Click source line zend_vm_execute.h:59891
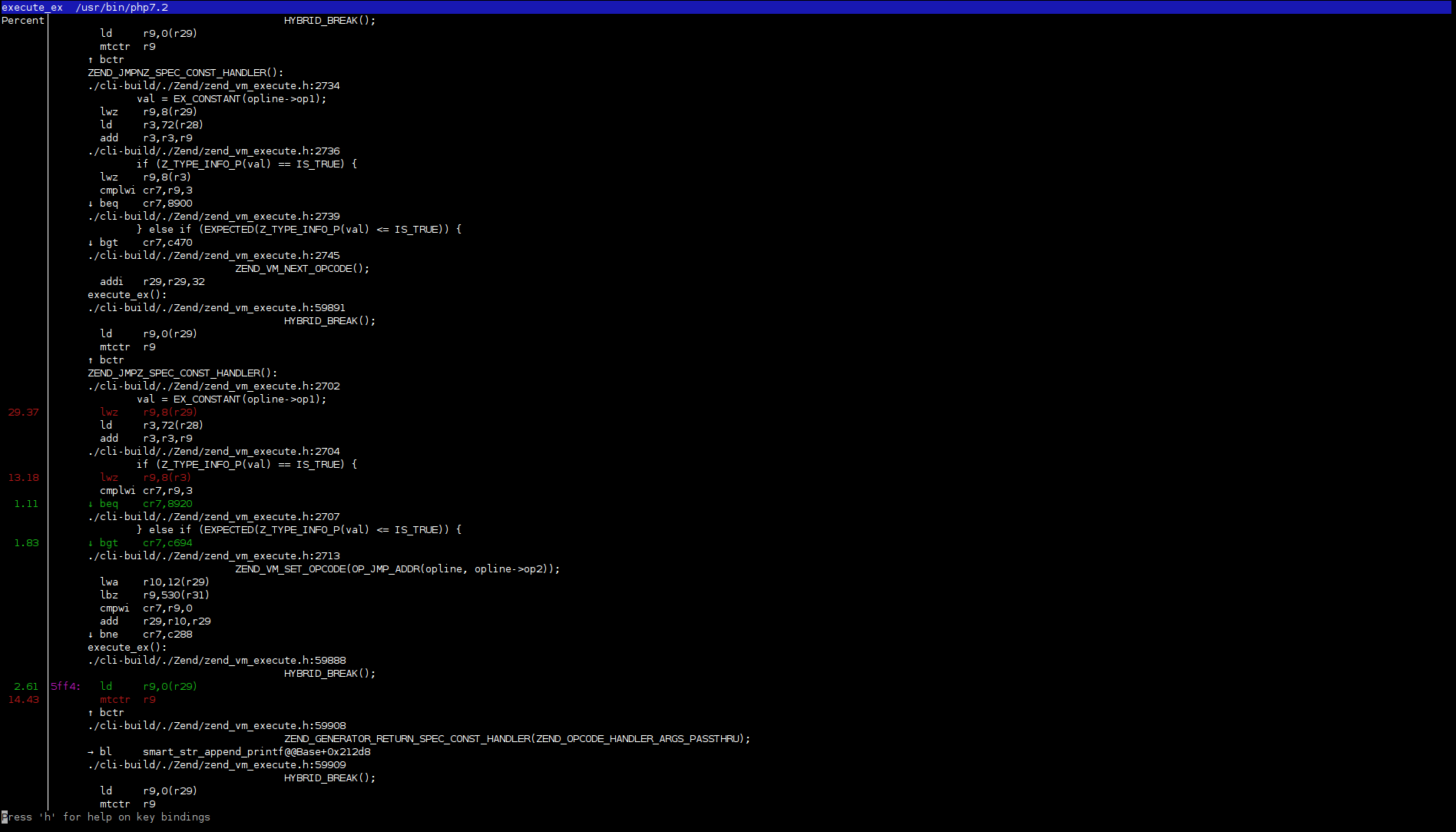 point(217,307)
